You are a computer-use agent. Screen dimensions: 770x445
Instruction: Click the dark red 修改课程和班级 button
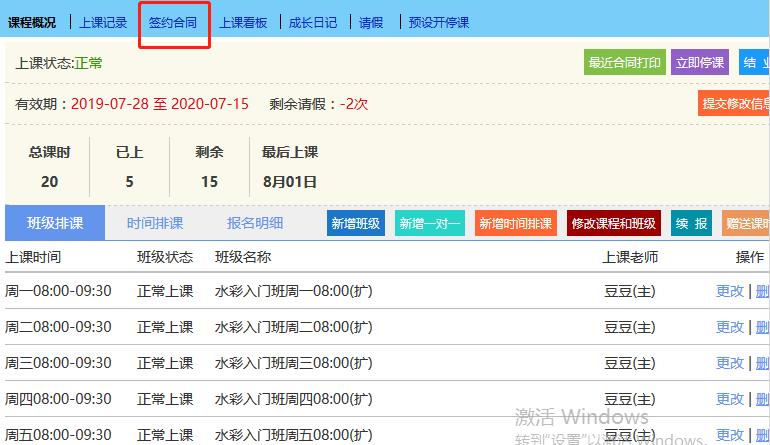coord(614,223)
